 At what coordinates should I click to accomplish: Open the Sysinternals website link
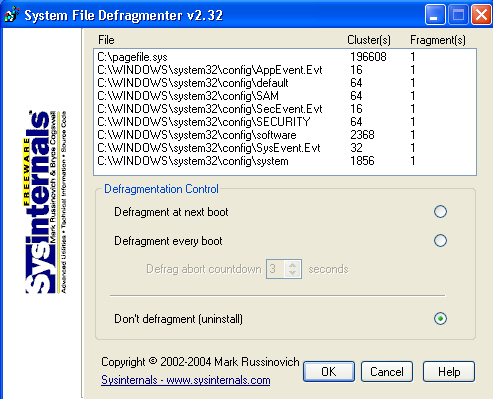click(186, 380)
